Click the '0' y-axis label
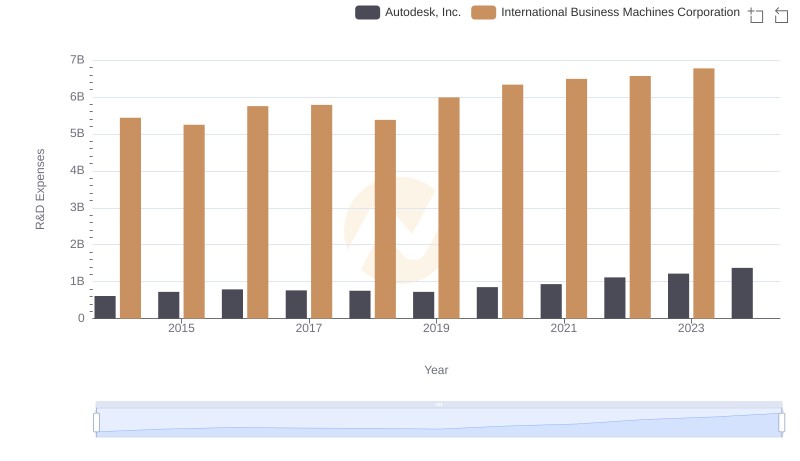This screenshot has width=800, height=461. [x=81, y=318]
